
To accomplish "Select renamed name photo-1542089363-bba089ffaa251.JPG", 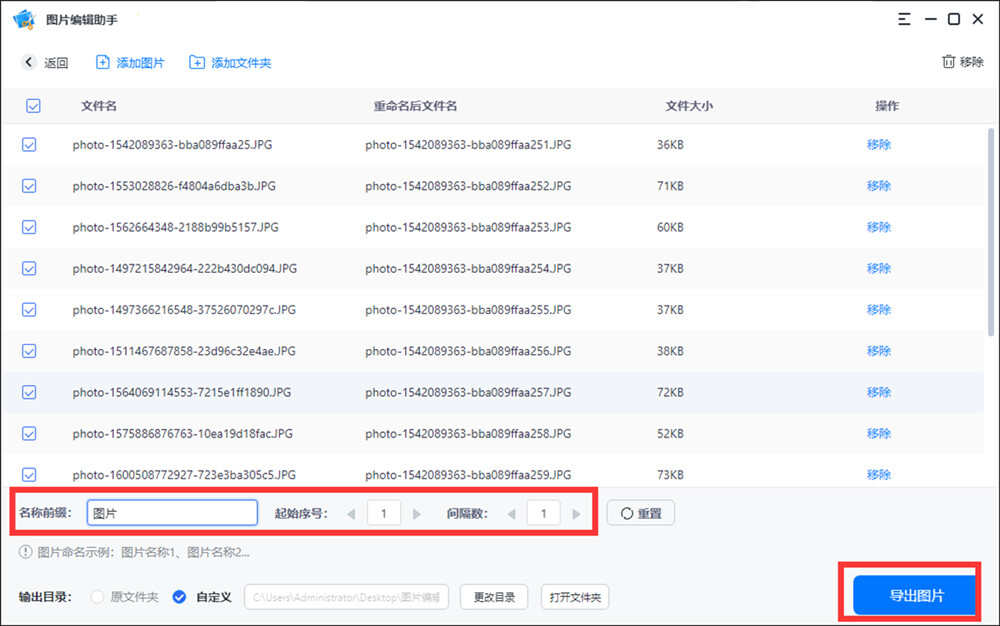I will click(x=468, y=145).
